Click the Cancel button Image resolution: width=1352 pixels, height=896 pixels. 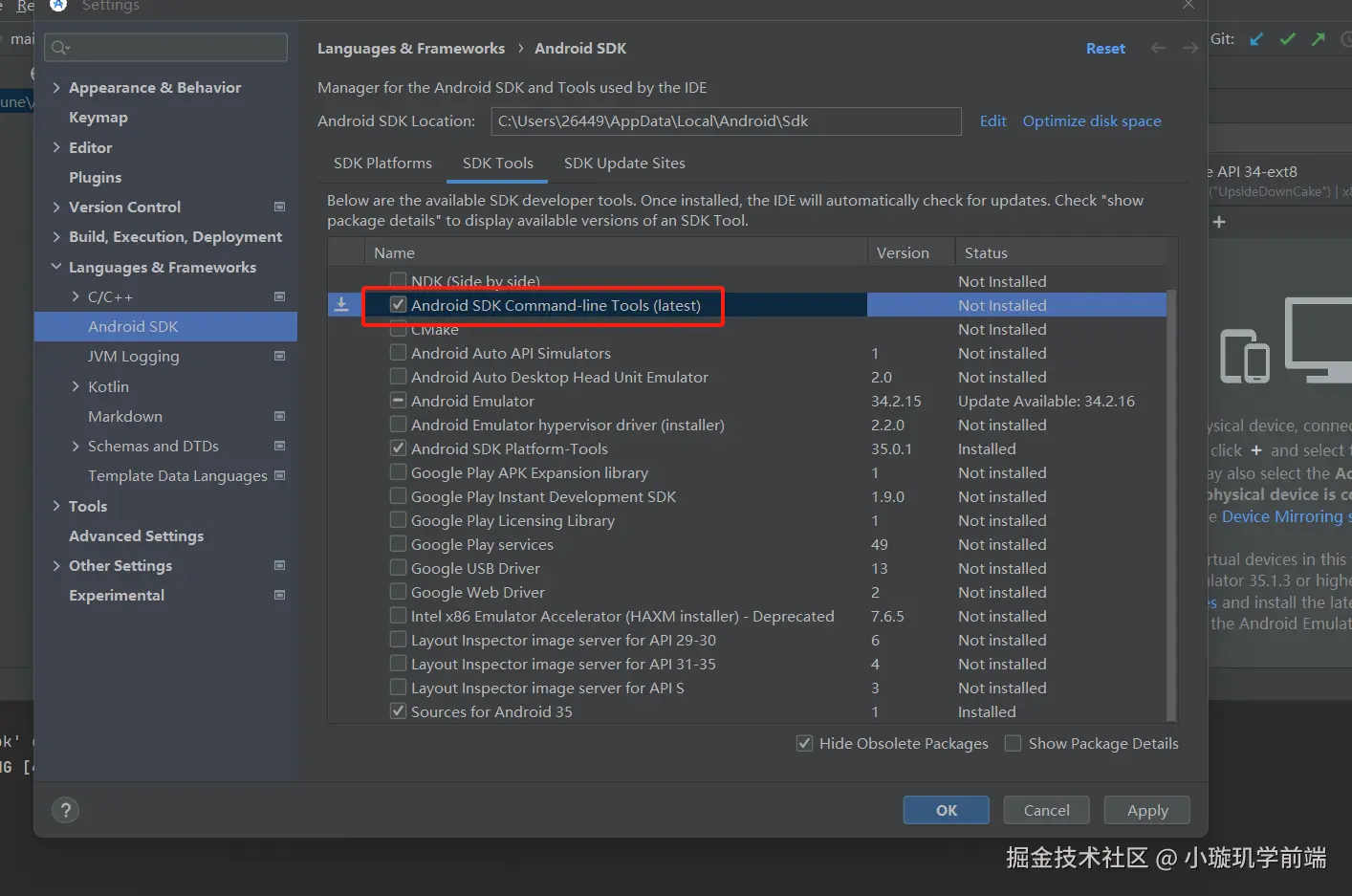[1046, 810]
